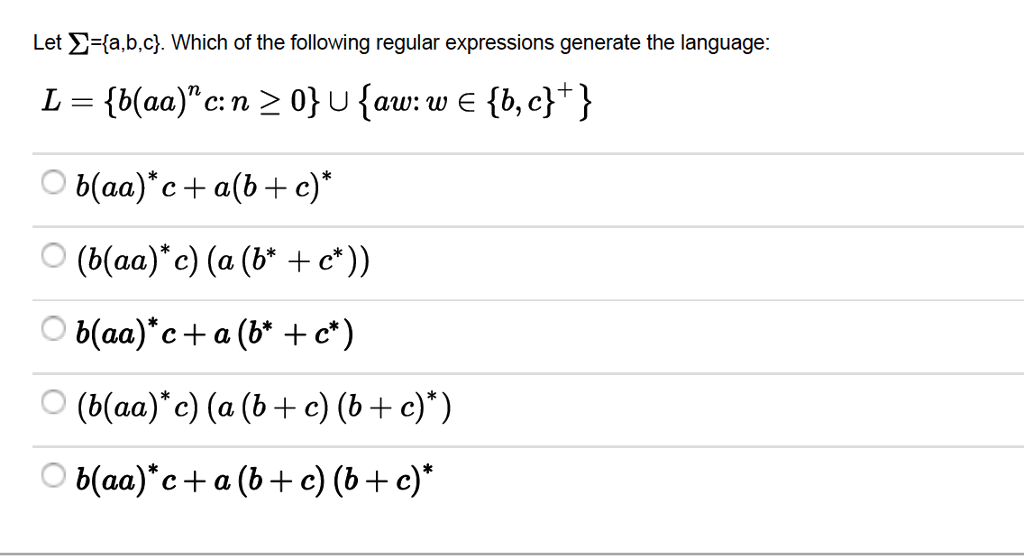The height and width of the screenshot is (559, 1024).
Task: Click the alphabet set {a,b,c} text
Action: pyautogui.click(x=130, y=43)
